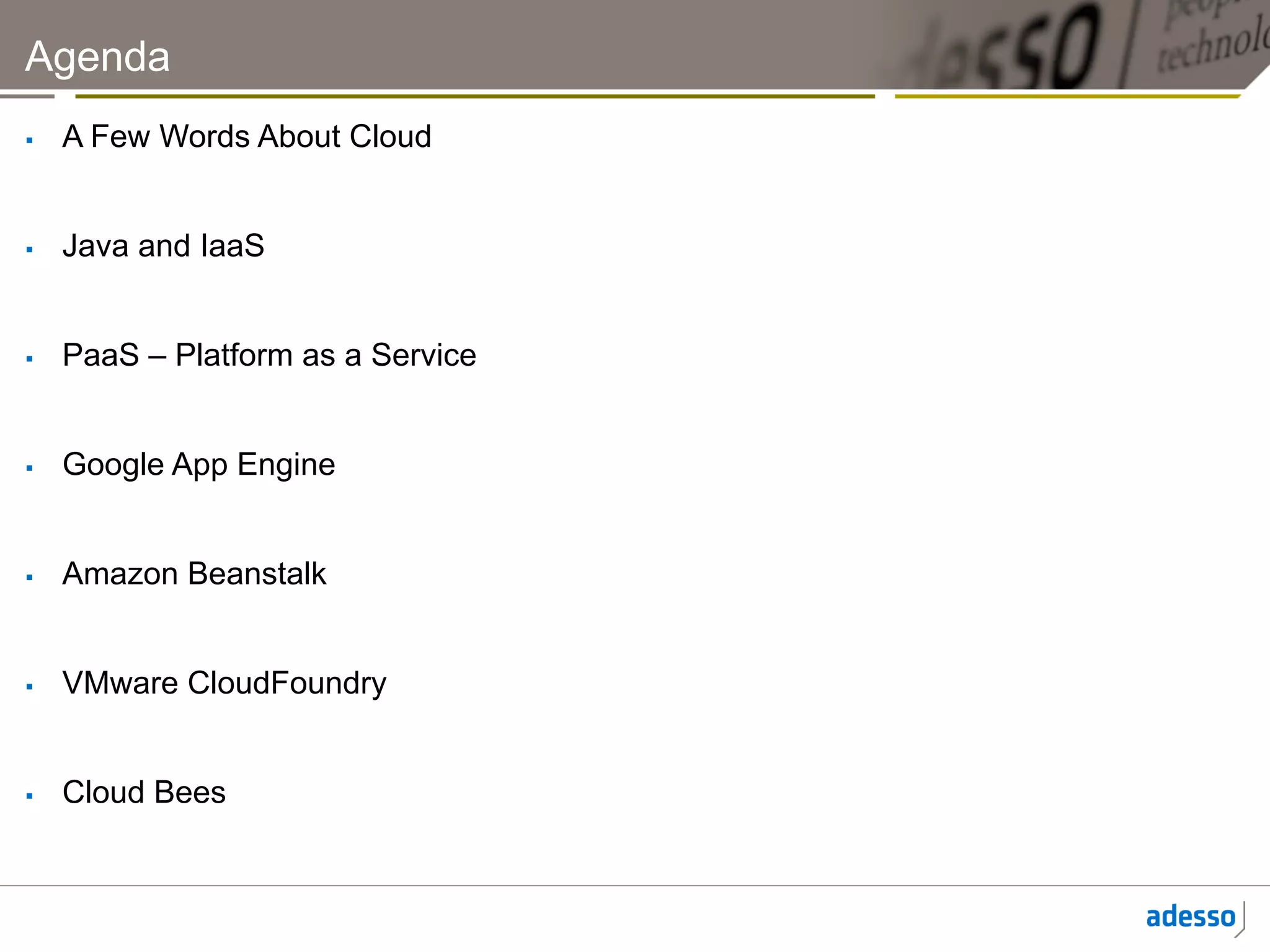This screenshot has height=952, width=1270.
Task: Select the bullet next to 'VMware CloudFoundry'
Action: (x=29, y=687)
